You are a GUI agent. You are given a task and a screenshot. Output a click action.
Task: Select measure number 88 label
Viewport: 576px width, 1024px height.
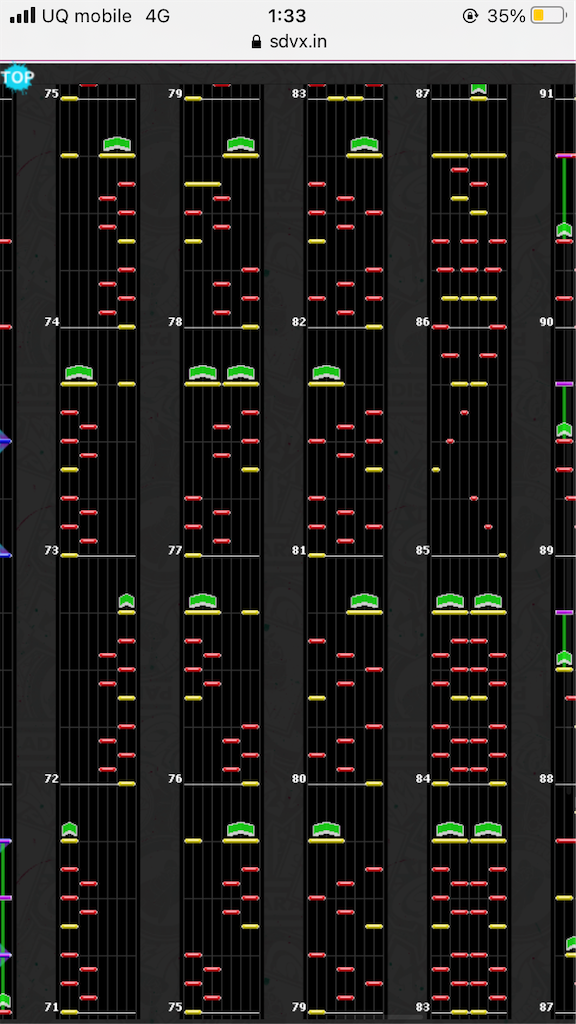tap(547, 779)
